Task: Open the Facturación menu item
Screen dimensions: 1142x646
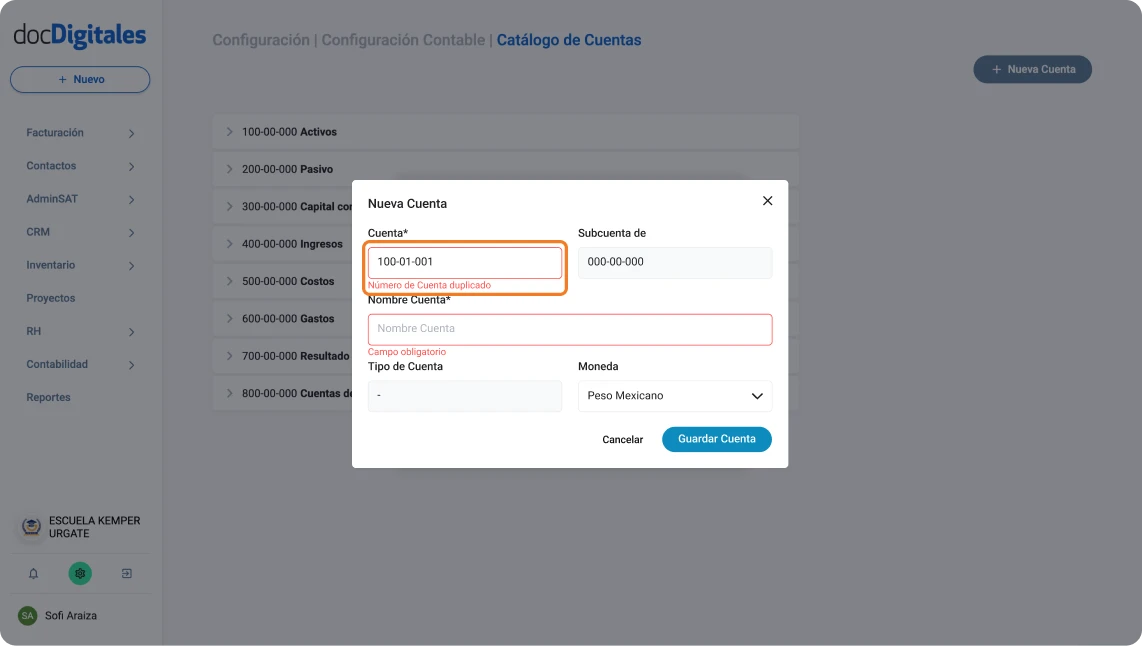Action: point(55,132)
